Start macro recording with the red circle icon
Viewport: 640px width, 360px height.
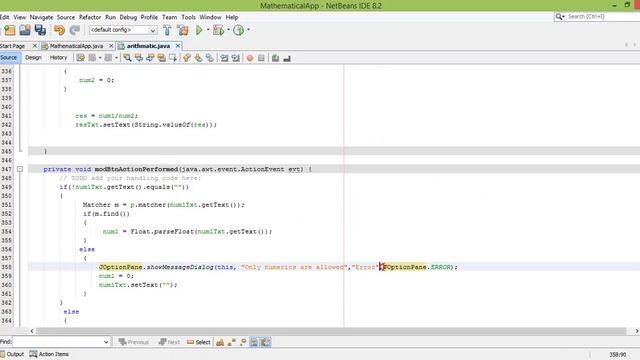pyautogui.click(x=250, y=58)
